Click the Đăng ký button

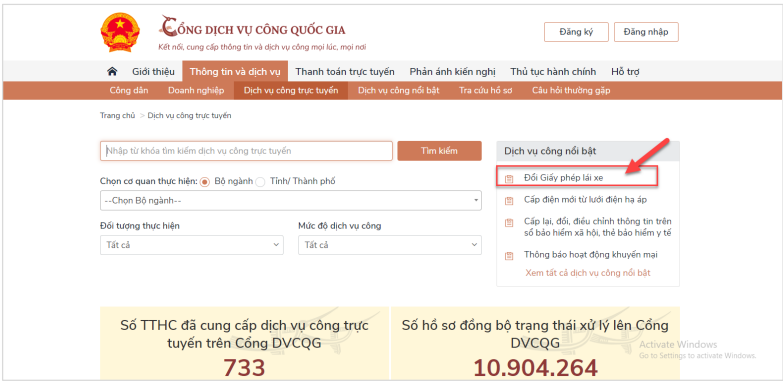pyautogui.click(x=576, y=32)
